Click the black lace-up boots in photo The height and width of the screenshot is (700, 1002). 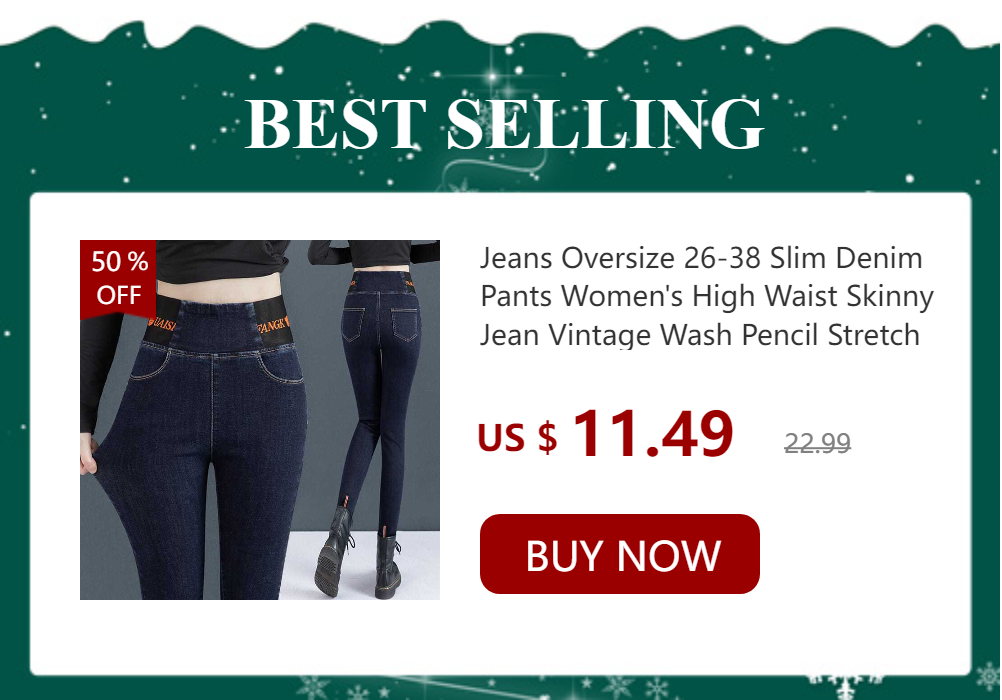pos(358,553)
